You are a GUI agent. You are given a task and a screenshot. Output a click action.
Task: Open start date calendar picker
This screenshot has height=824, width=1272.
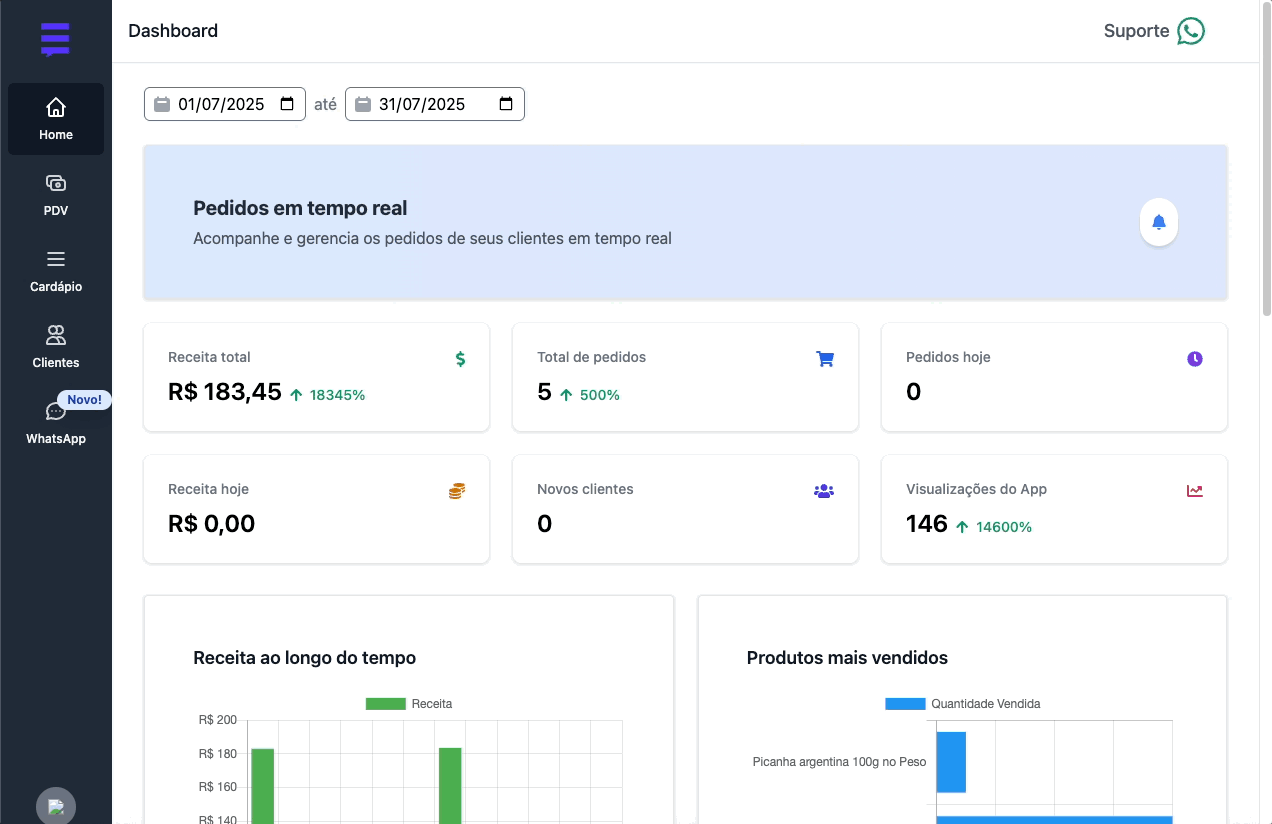287,104
